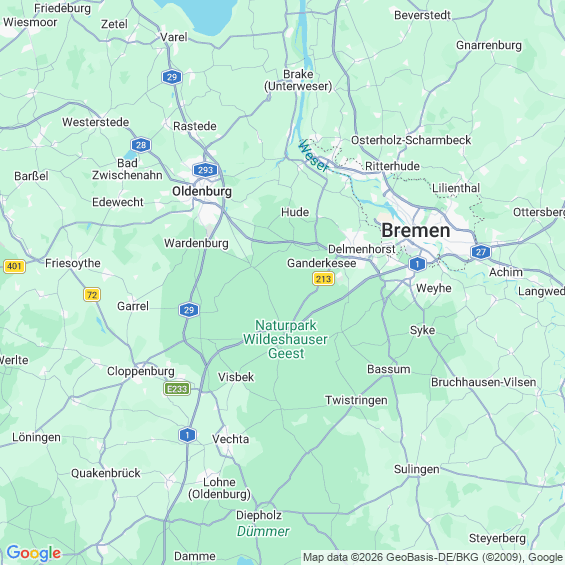This screenshot has width=565, height=565.
Task: Open the Google logo link
Action: coord(34,553)
